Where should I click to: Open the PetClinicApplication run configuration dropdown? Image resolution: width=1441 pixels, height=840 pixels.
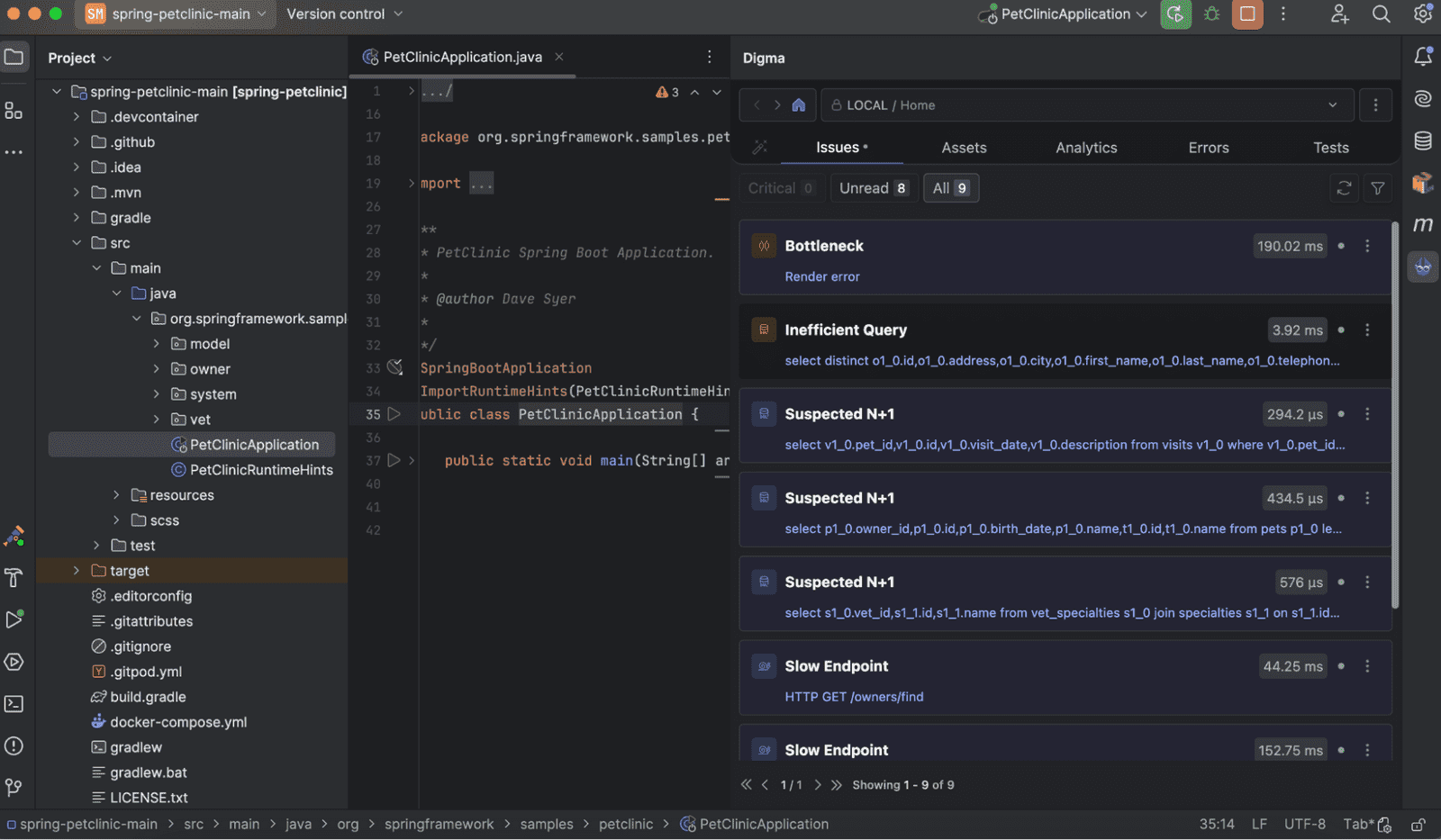[x=1063, y=14]
